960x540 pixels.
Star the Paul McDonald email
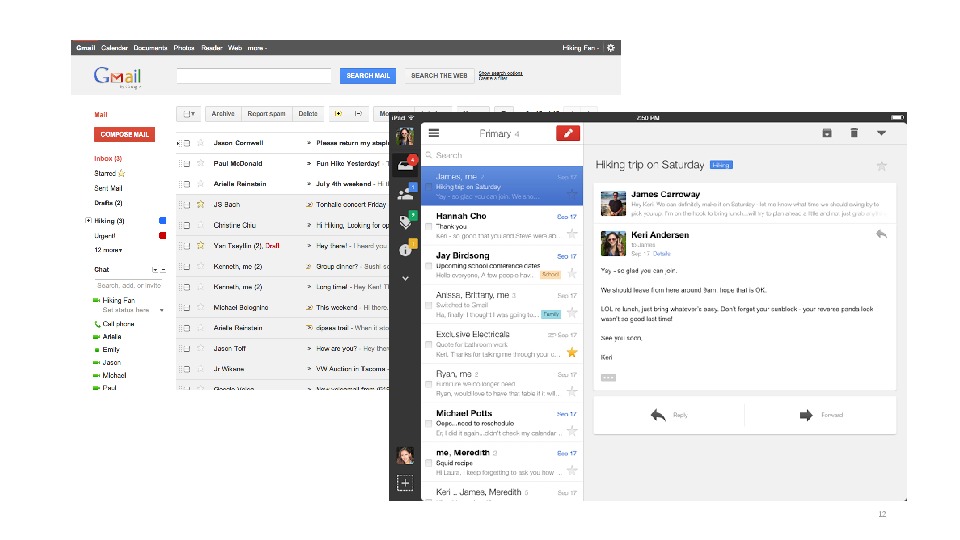tap(200, 163)
